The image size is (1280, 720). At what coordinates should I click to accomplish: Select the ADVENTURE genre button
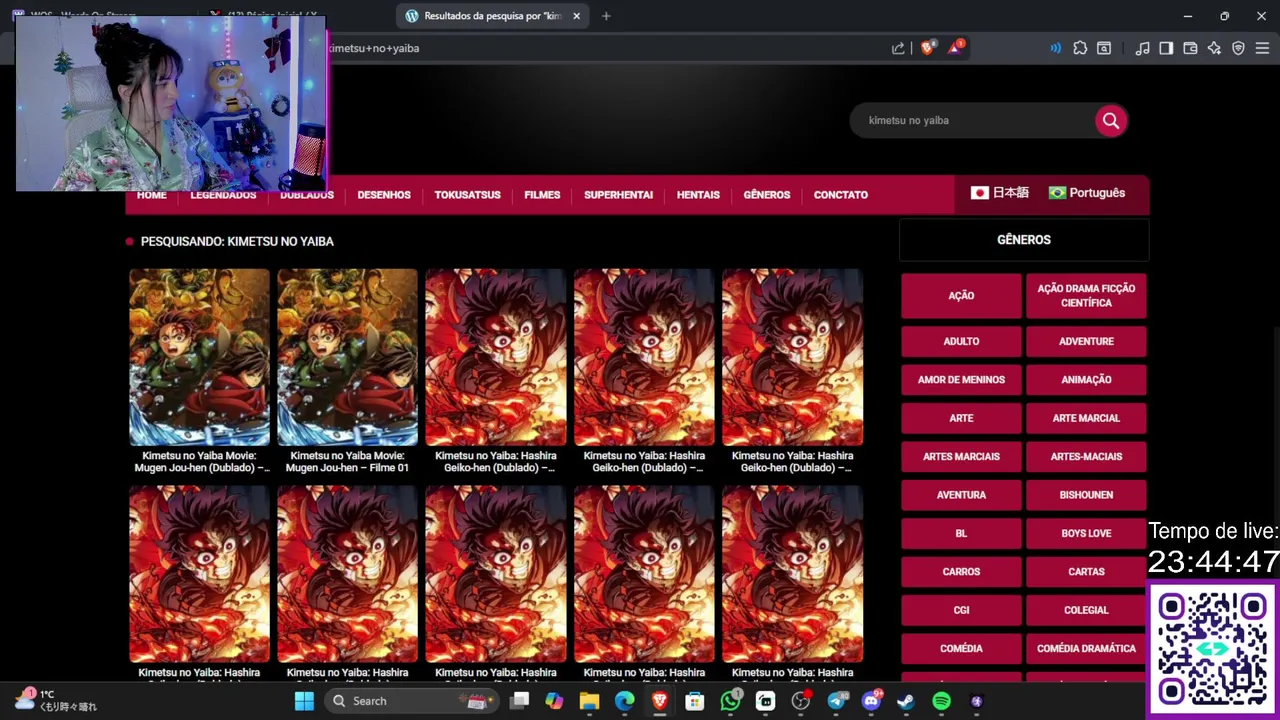[1086, 342]
